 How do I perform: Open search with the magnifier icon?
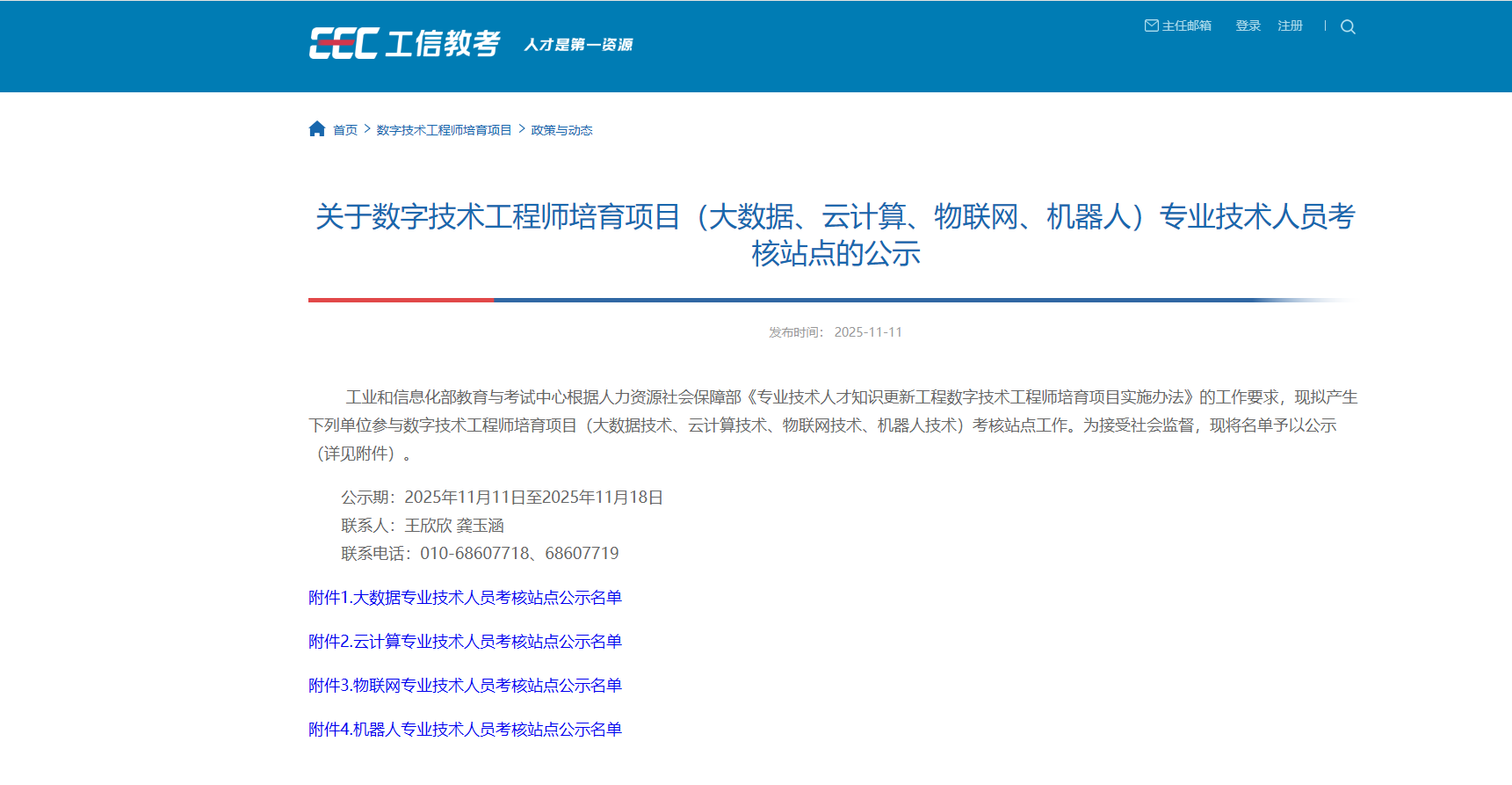1348,27
